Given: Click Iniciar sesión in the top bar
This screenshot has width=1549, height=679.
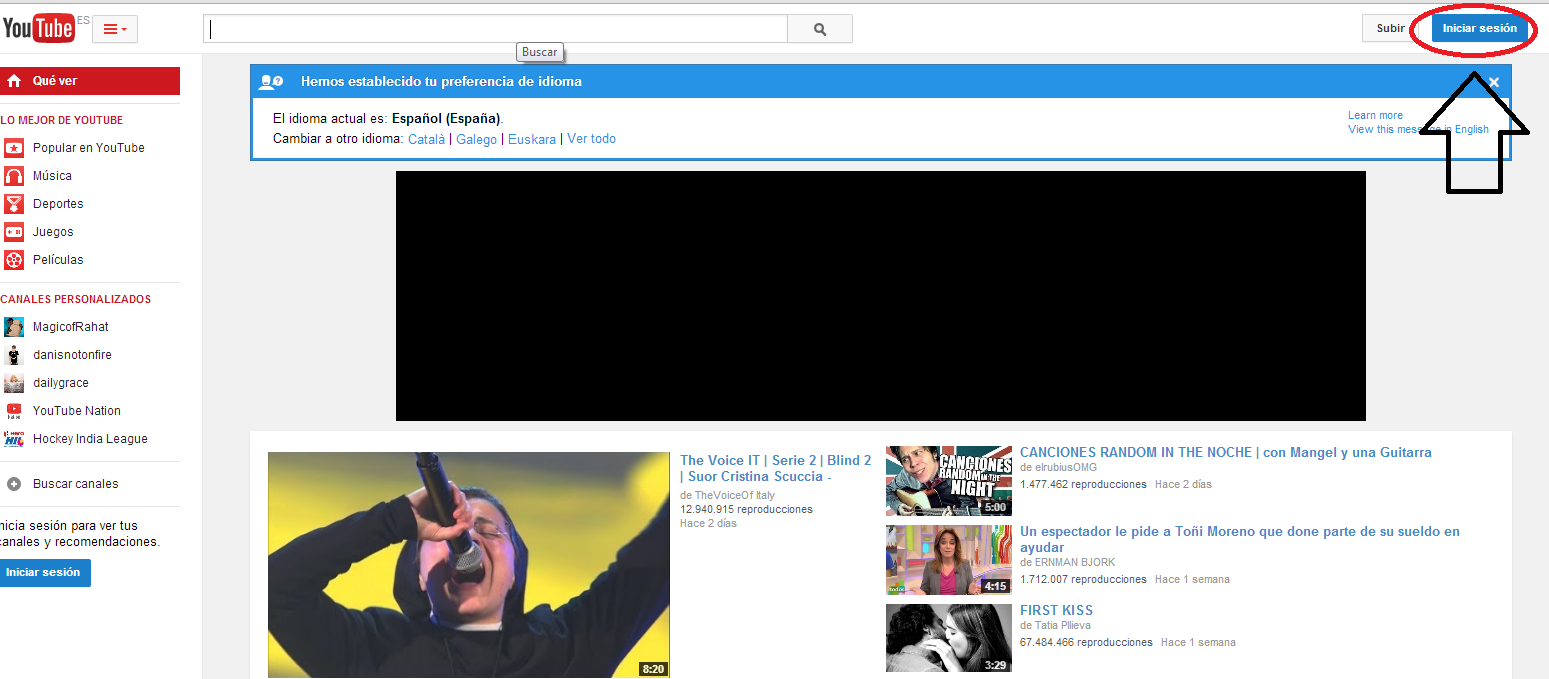Looking at the screenshot, I should [1479, 28].
